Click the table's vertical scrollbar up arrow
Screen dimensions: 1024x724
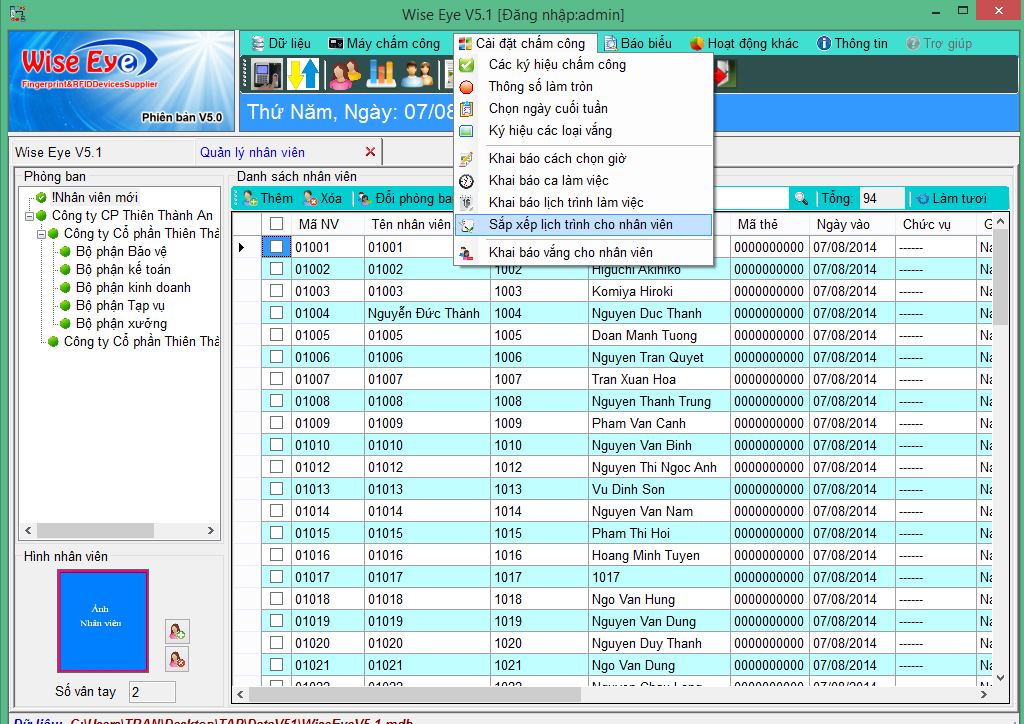[x=1000, y=223]
